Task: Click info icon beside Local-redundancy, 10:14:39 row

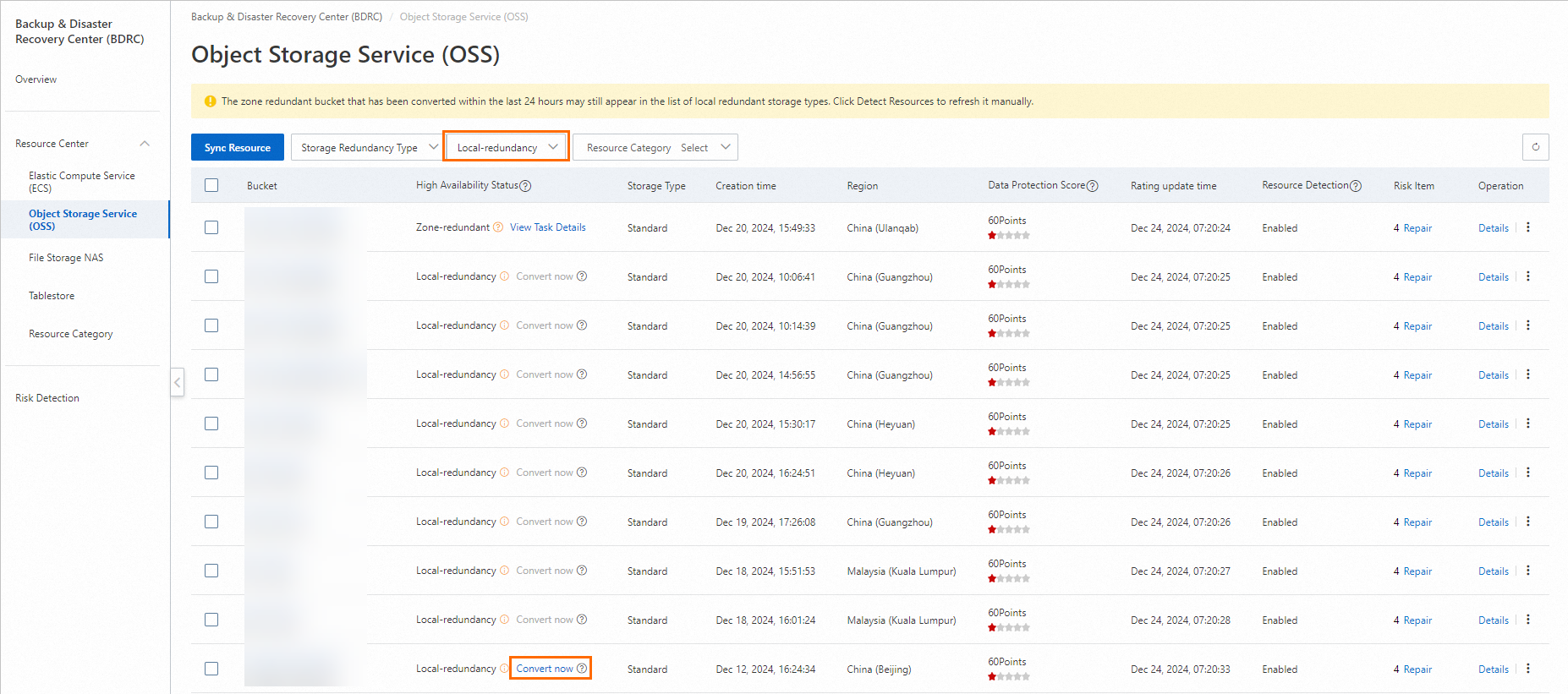Action: tap(505, 325)
